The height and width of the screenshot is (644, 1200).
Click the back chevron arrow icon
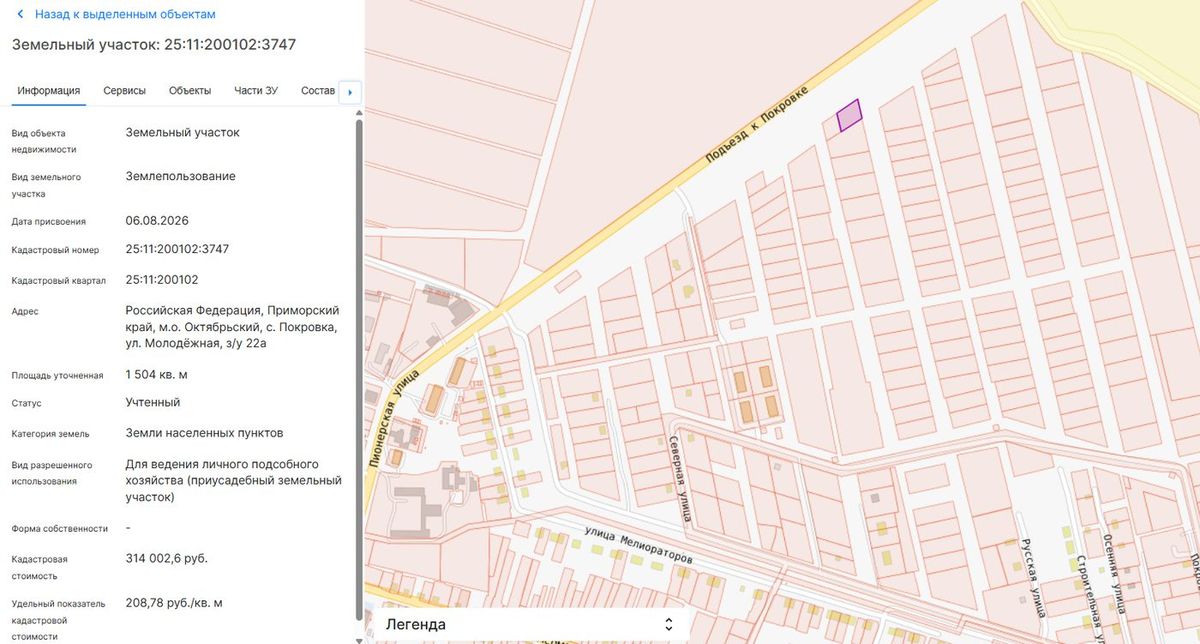coord(19,15)
